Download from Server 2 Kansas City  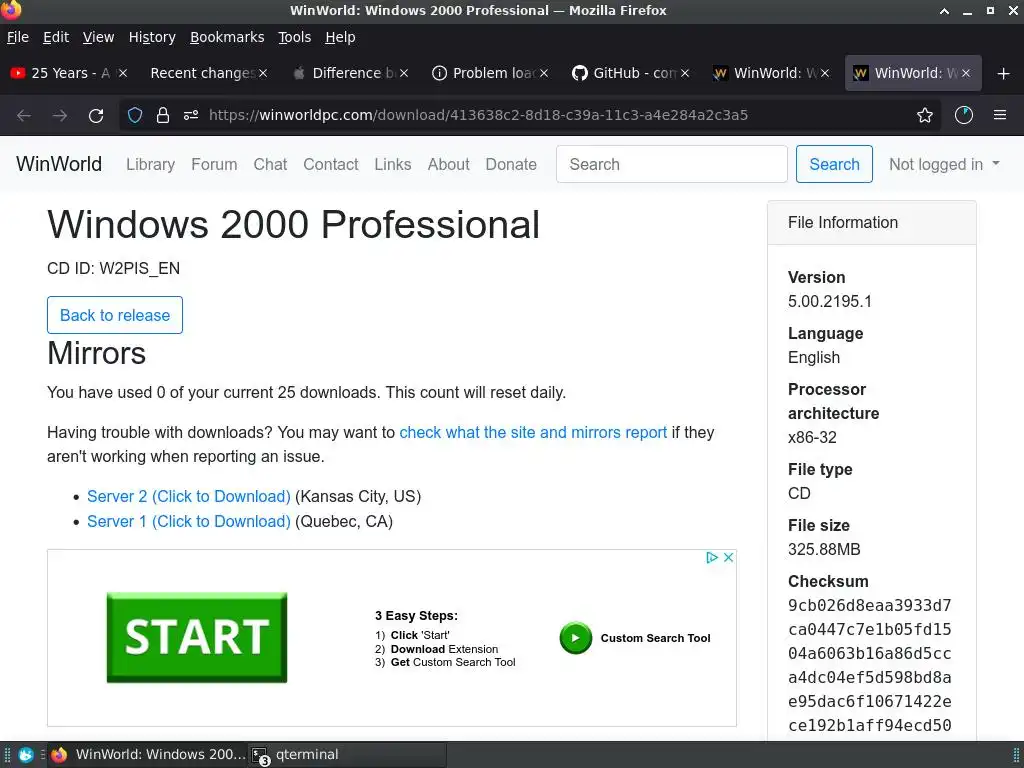click(189, 497)
